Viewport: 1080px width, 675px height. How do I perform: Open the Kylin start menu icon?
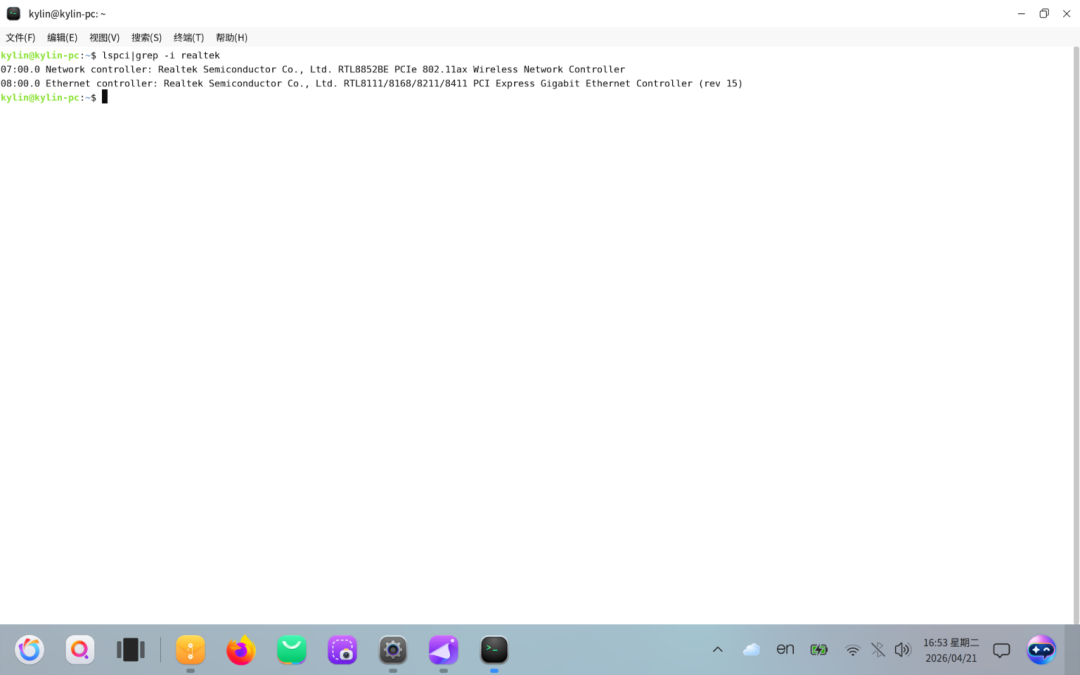coord(30,650)
